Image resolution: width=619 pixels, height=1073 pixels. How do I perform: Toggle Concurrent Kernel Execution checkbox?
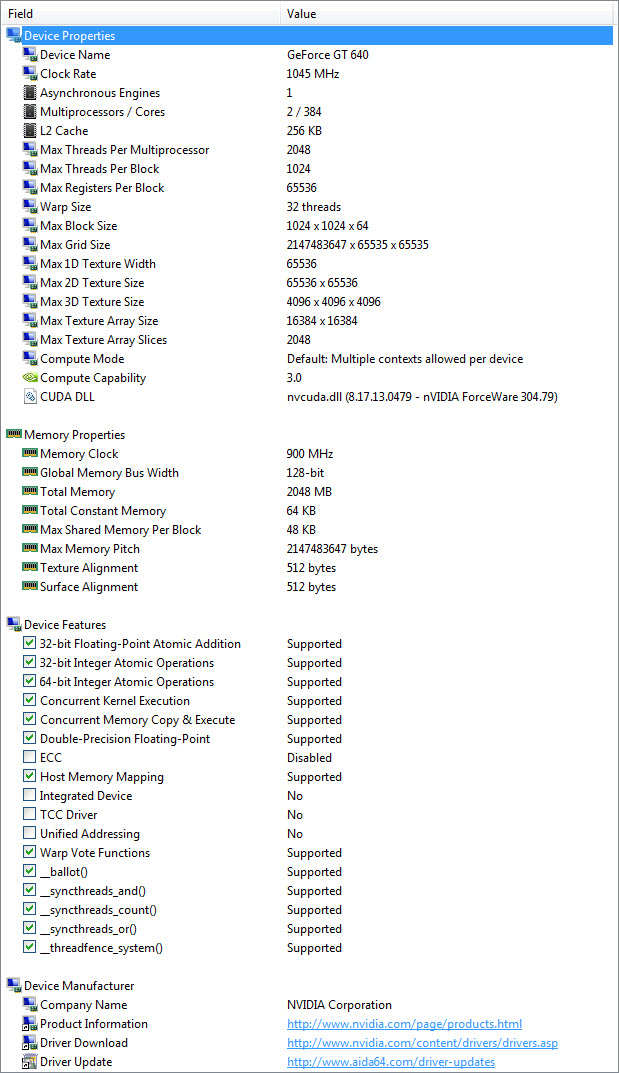coord(29,701)
